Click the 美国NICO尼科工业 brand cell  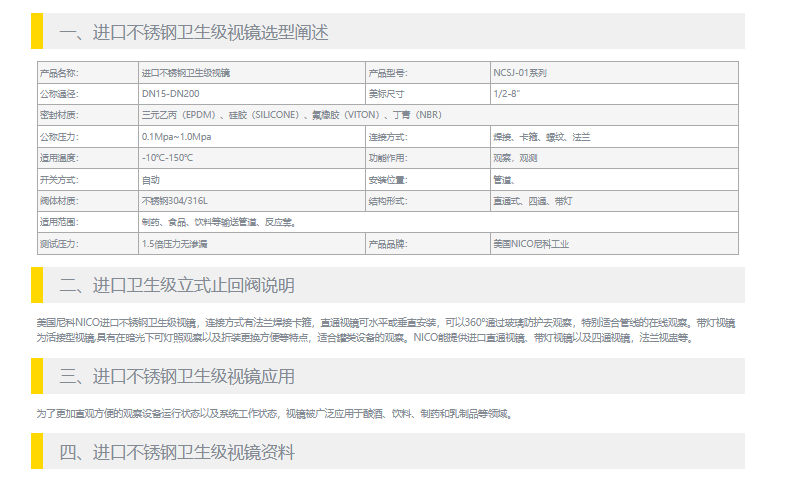531,244
